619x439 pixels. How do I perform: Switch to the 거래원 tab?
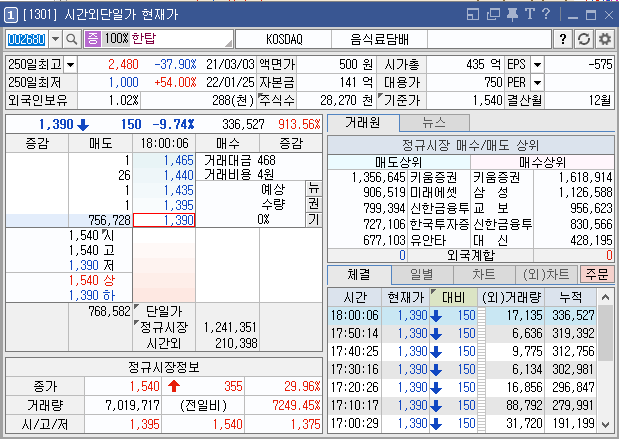(363, 123)
